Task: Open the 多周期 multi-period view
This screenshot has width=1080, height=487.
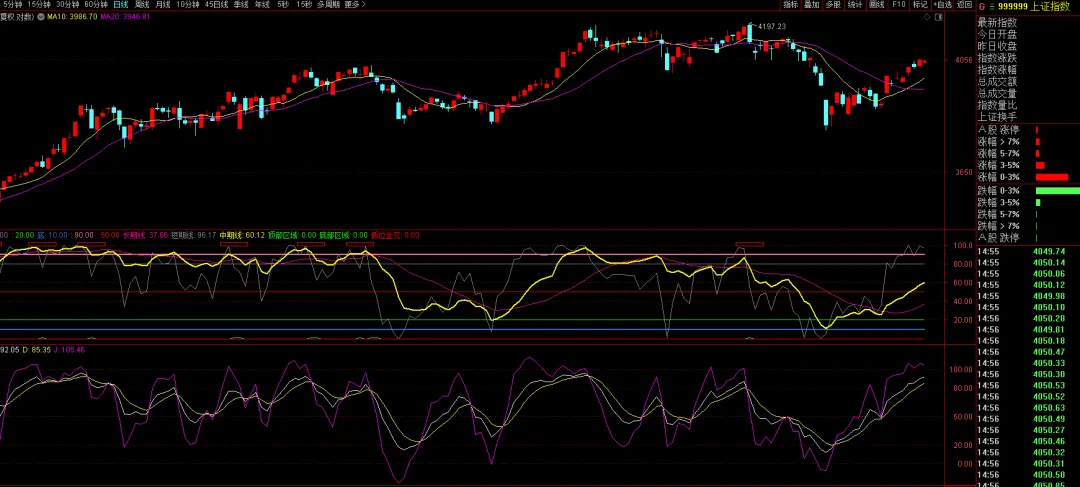Action: pyautogui.click(x=329, y=4)
